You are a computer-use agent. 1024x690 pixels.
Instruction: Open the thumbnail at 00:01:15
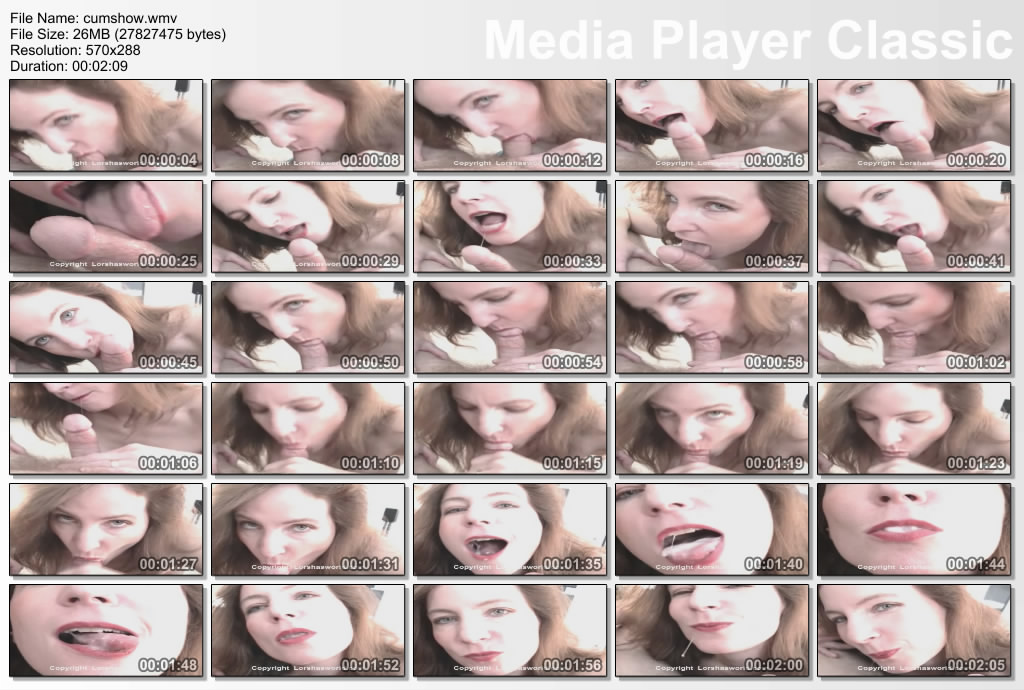510,429
